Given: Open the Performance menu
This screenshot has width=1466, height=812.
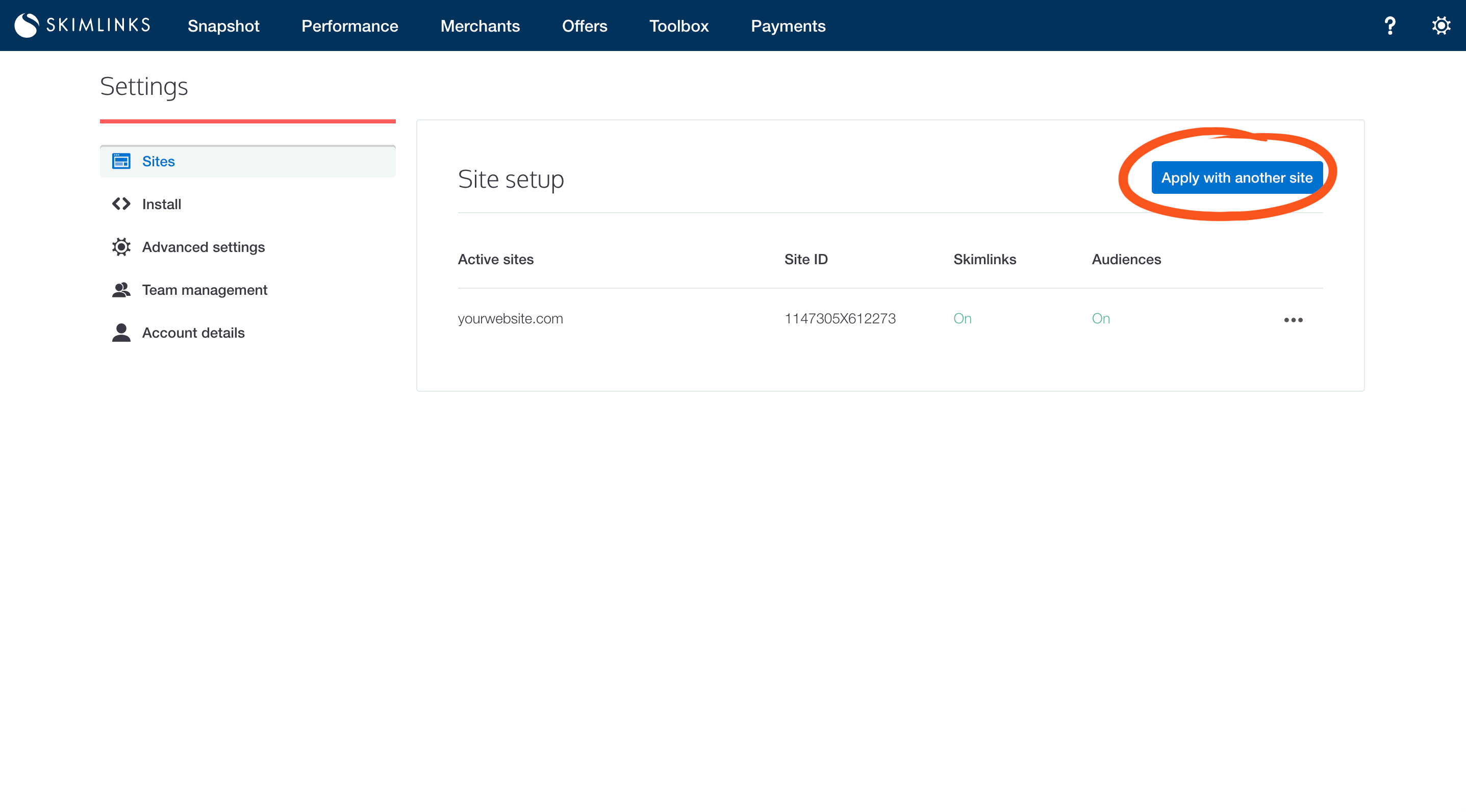Looking at the screenshot, I should point(349,26).
